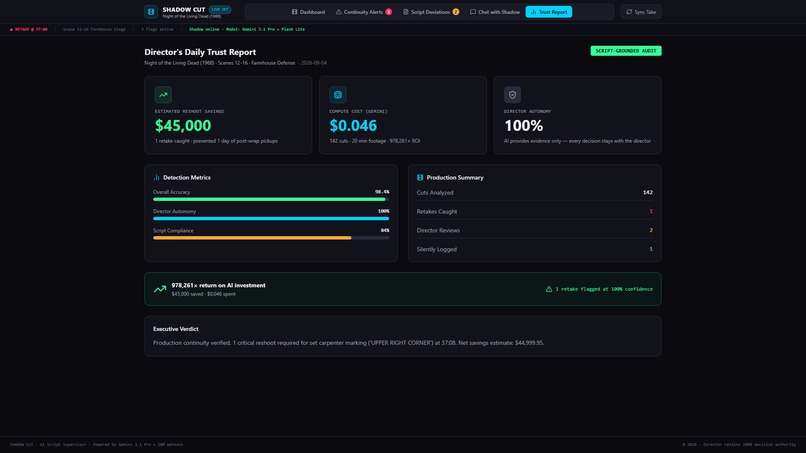Click the Detection Metrics bar chart icon
The width and height of the screenshot is (806, 453).
pyautogui.click(x=156, y=177)
